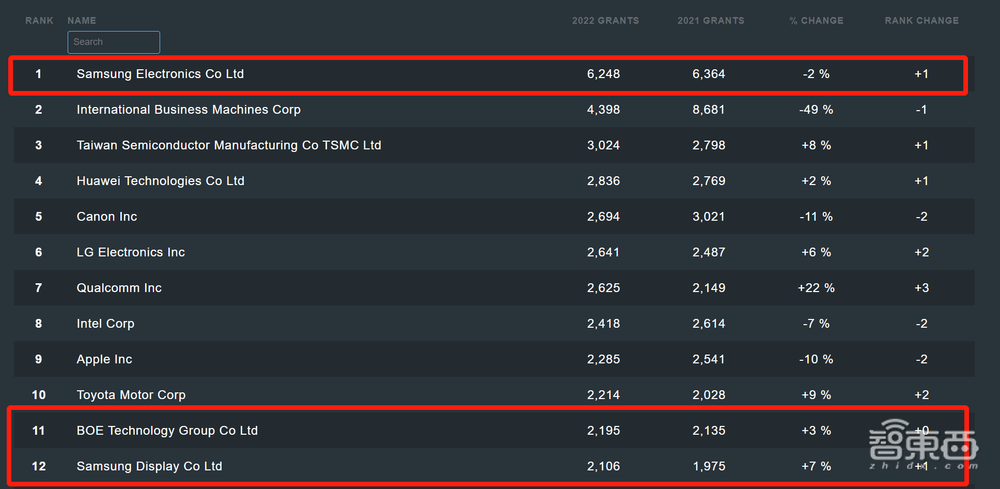This screenshot has height=489, width=1000.
Task: Click the Search input under NAME
Action: tap(113, 42)
